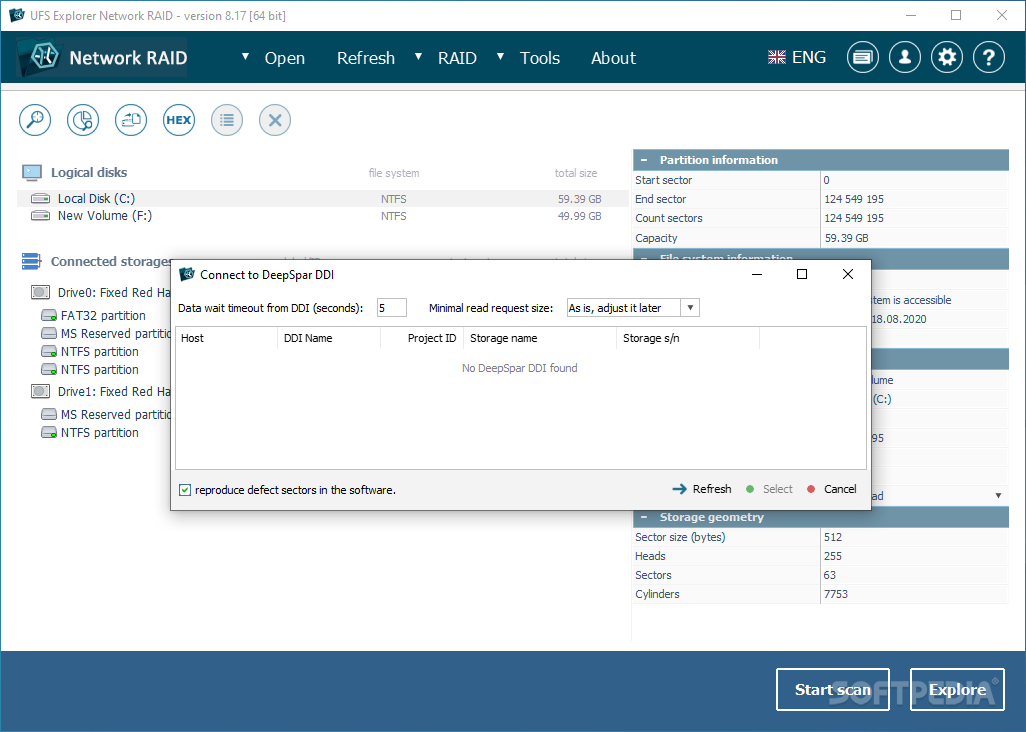The height and width of the screenshot is (732, 1026).
Task: Click the Drive0 hard disk icon
Action: (41, 292)
